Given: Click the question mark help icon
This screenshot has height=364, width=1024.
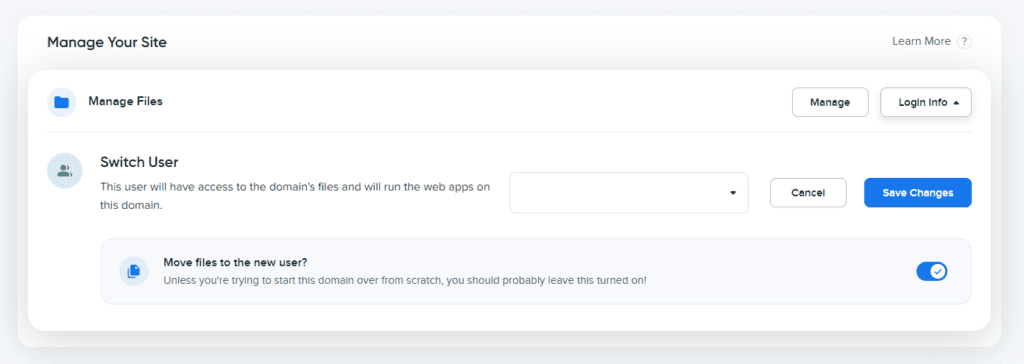Looking at the screenshot, I should coord(964,42).
